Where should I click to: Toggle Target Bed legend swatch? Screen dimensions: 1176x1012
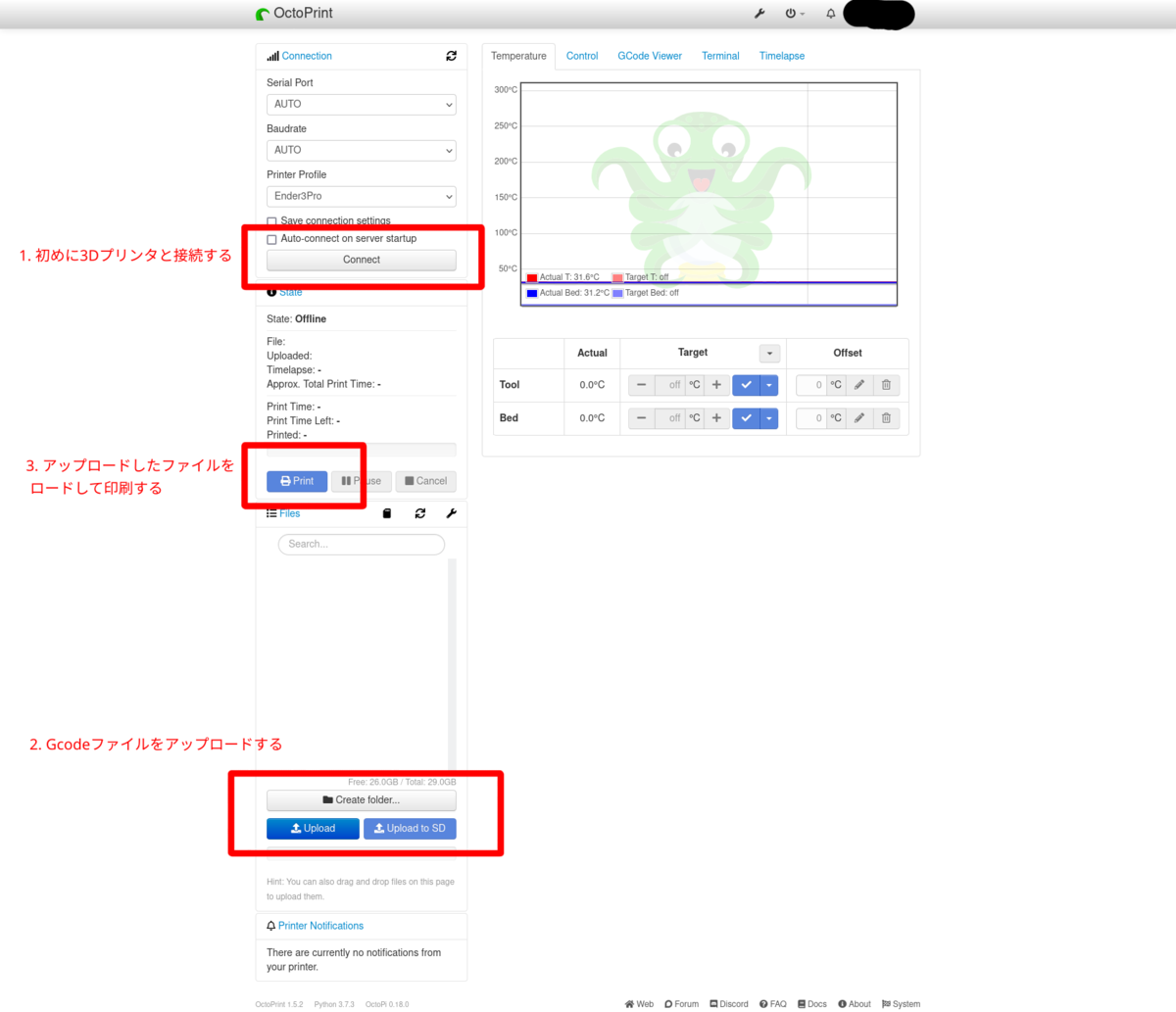[x=617, y=293]
